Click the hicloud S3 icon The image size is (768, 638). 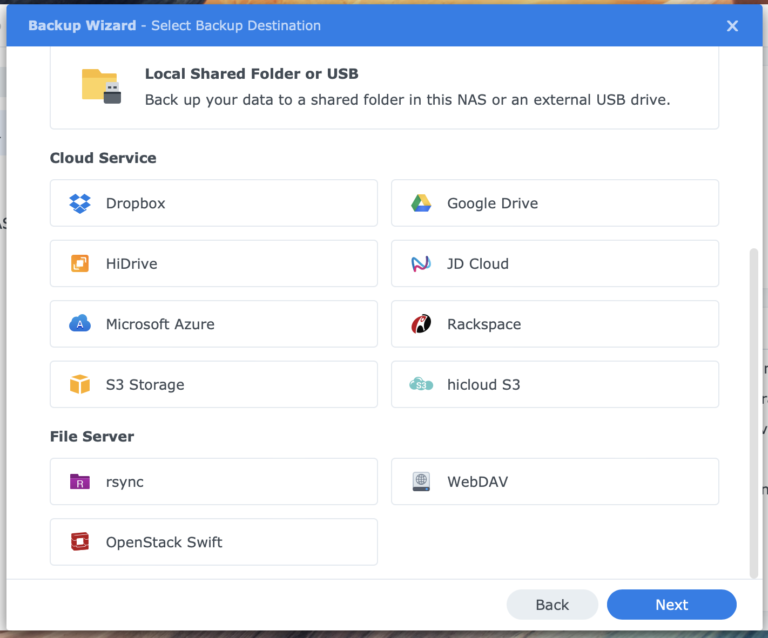(x=421, y=385)
